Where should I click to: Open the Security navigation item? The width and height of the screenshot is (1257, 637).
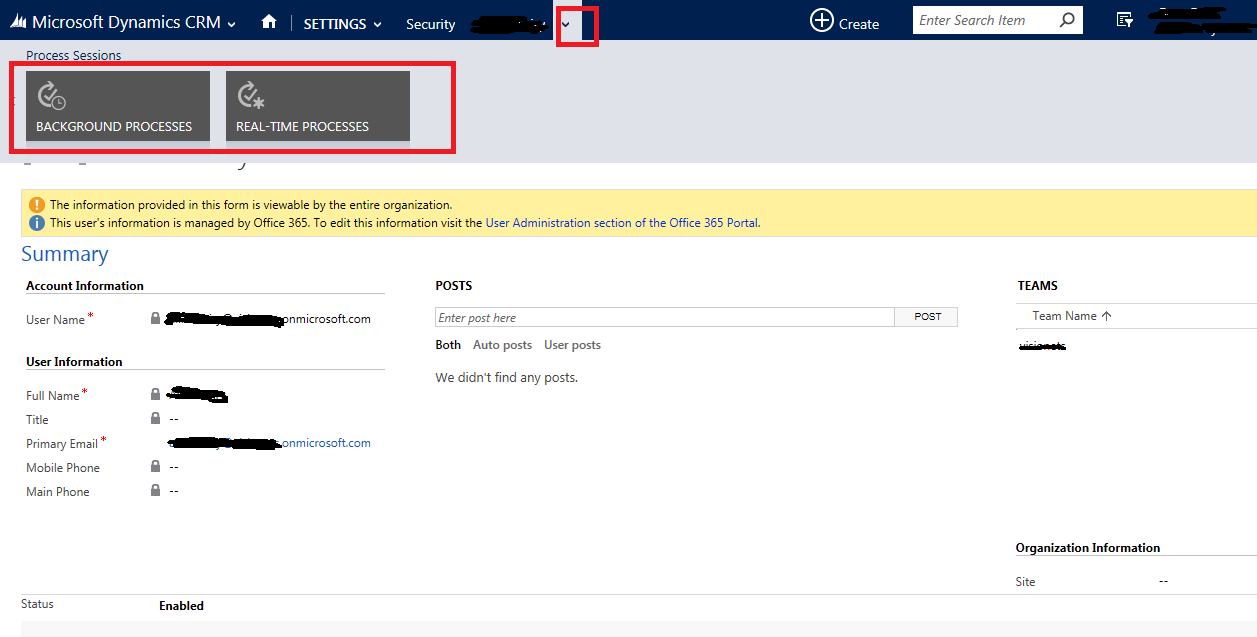click(x=431, y=24)
